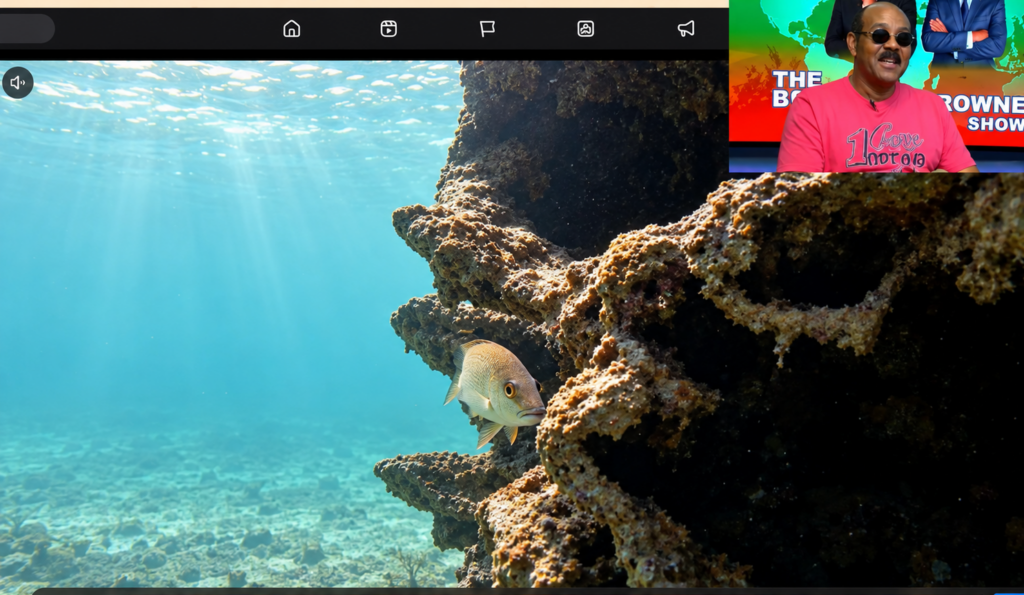Image resolution: width=1024 pixels, height=595 pixels.
Task: Open the Reels video icon
Action: pyautogui.click(x=389, y=29)
